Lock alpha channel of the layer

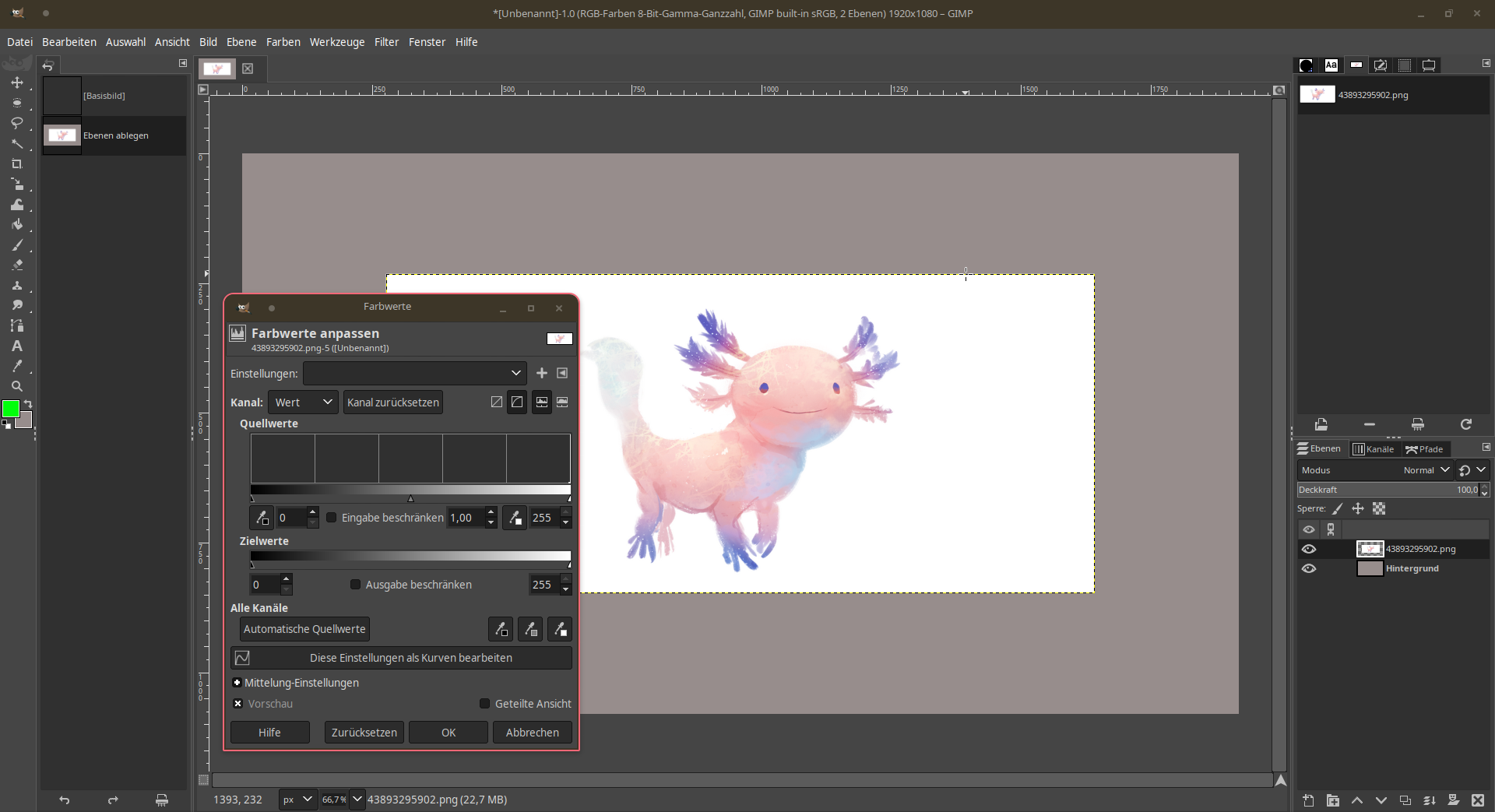(x=1379, y=509)
